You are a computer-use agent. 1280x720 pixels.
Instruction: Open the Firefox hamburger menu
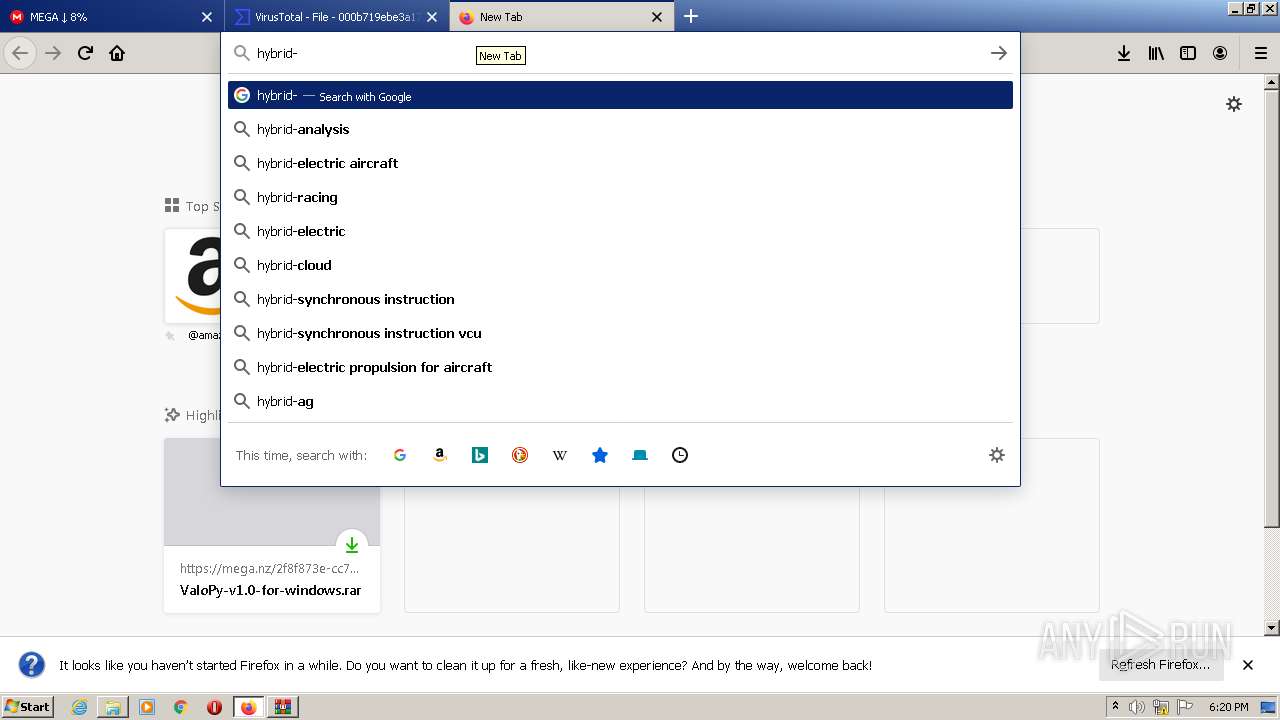(1261, 53)
